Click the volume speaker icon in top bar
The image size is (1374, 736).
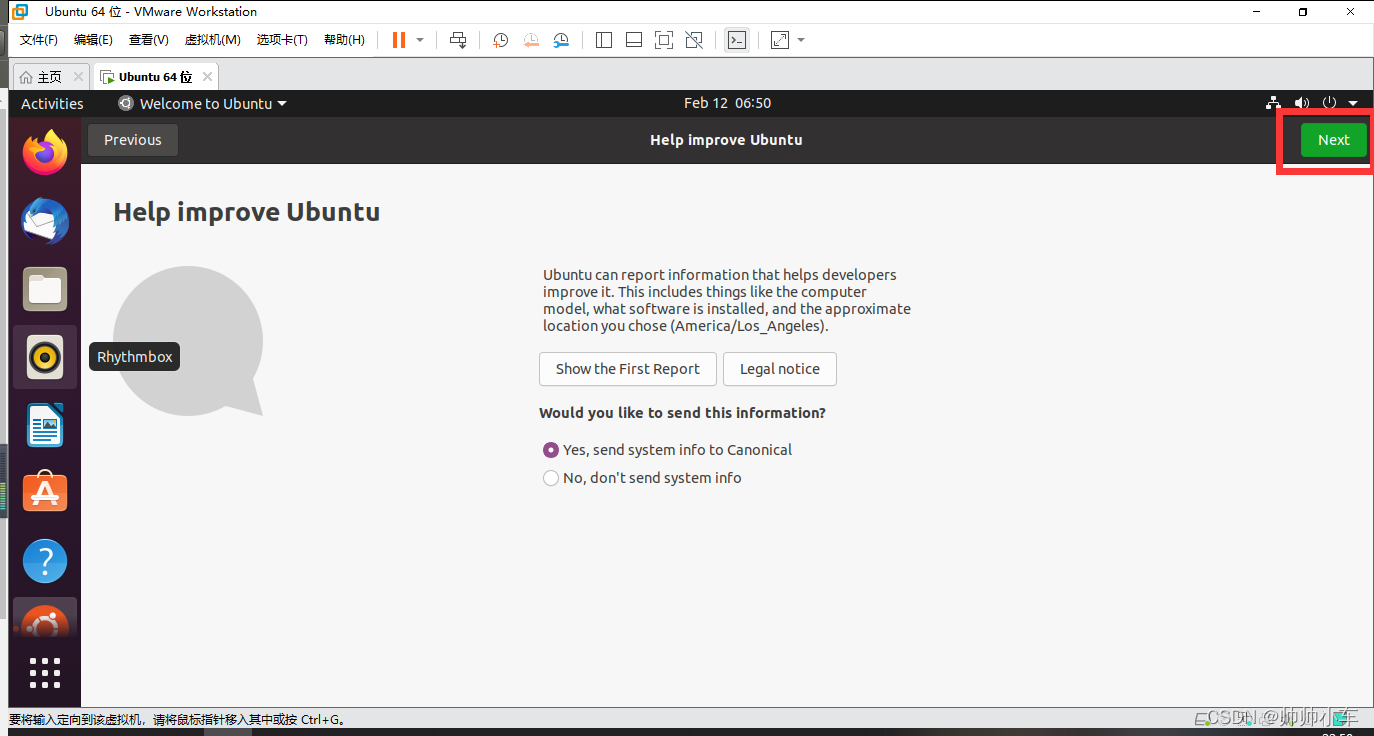1301,103
